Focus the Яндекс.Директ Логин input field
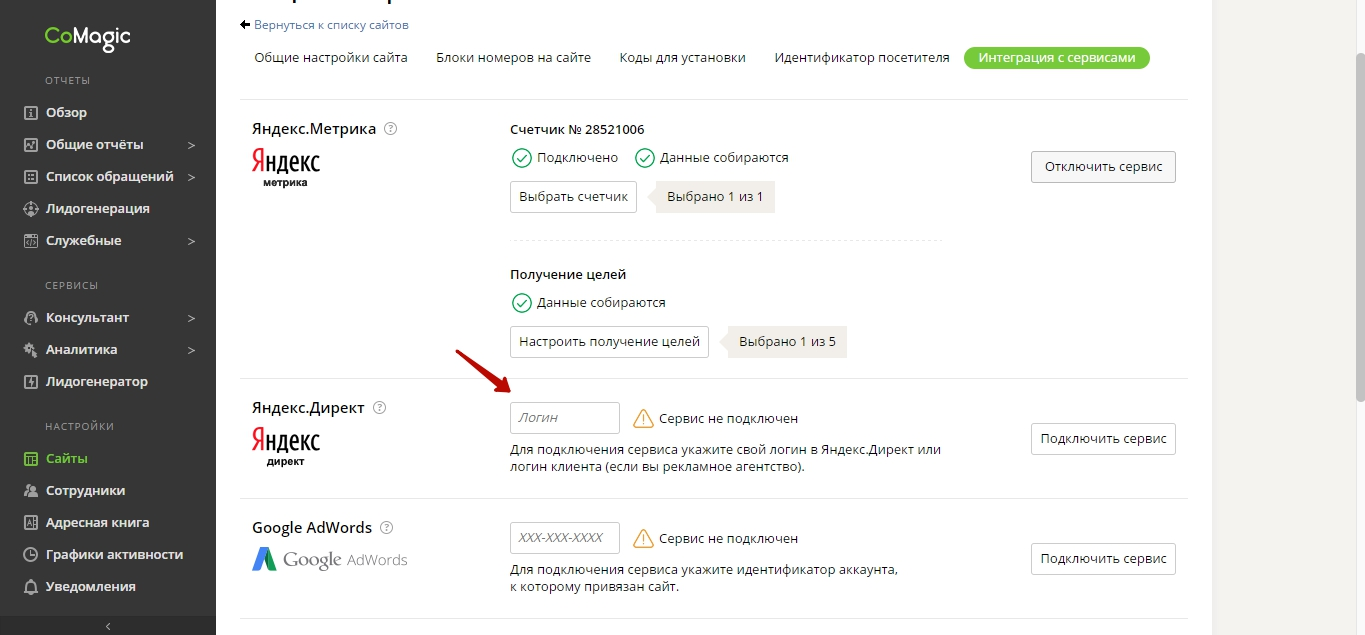The image size is (1365, 635). pyautogui.click(x=565, y=418)
